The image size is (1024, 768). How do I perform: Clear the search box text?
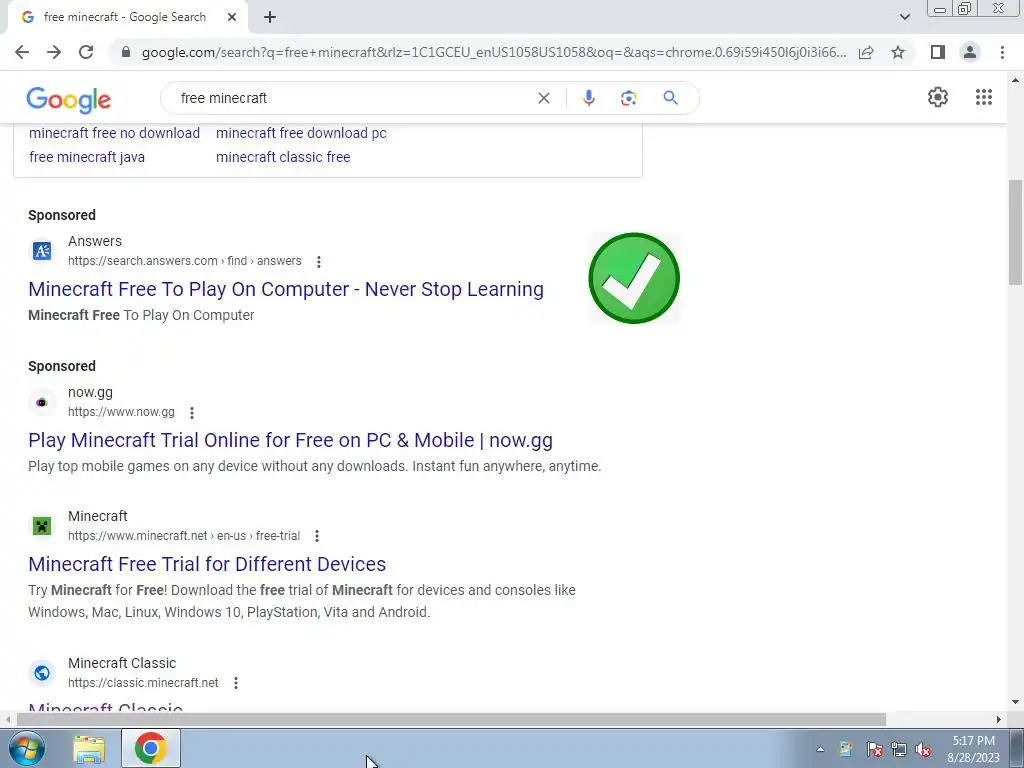[x=543, y=98]
